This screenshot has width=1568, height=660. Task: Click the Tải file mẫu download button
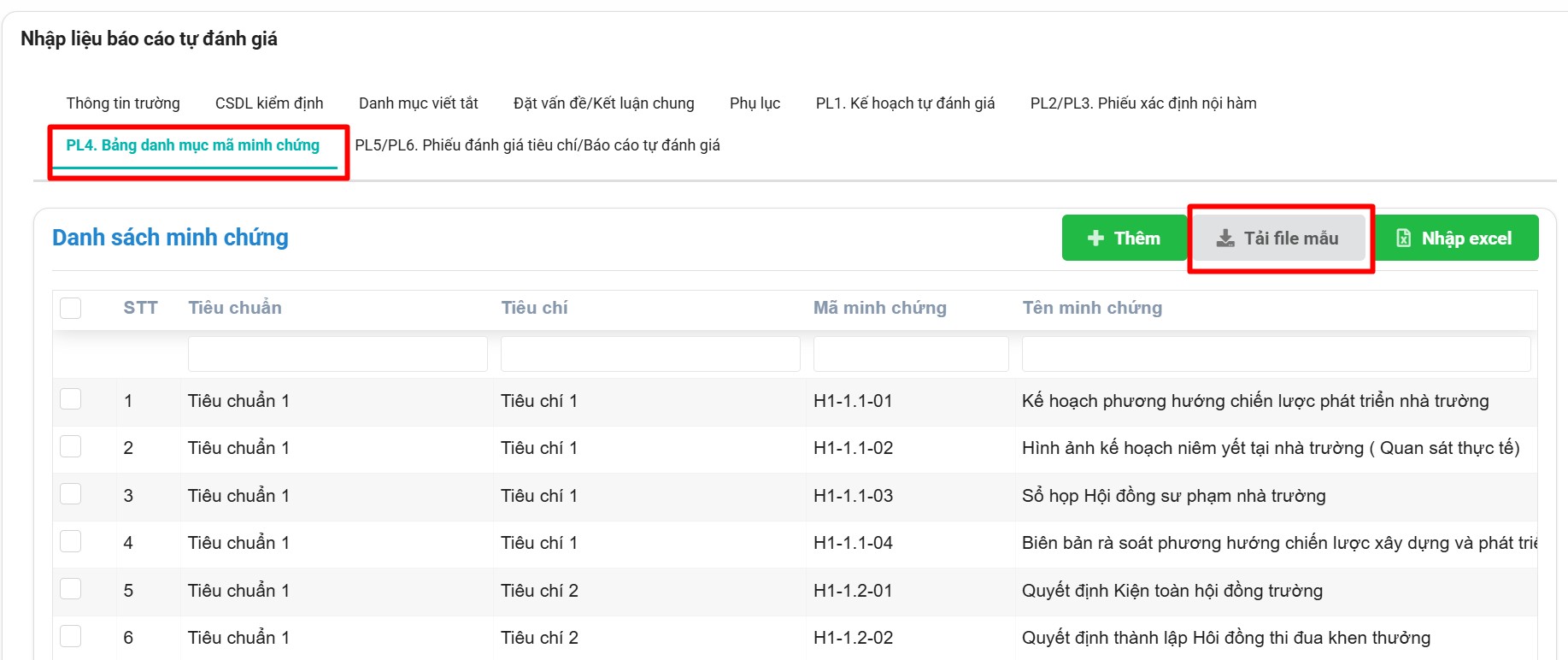click(1278, 239)
